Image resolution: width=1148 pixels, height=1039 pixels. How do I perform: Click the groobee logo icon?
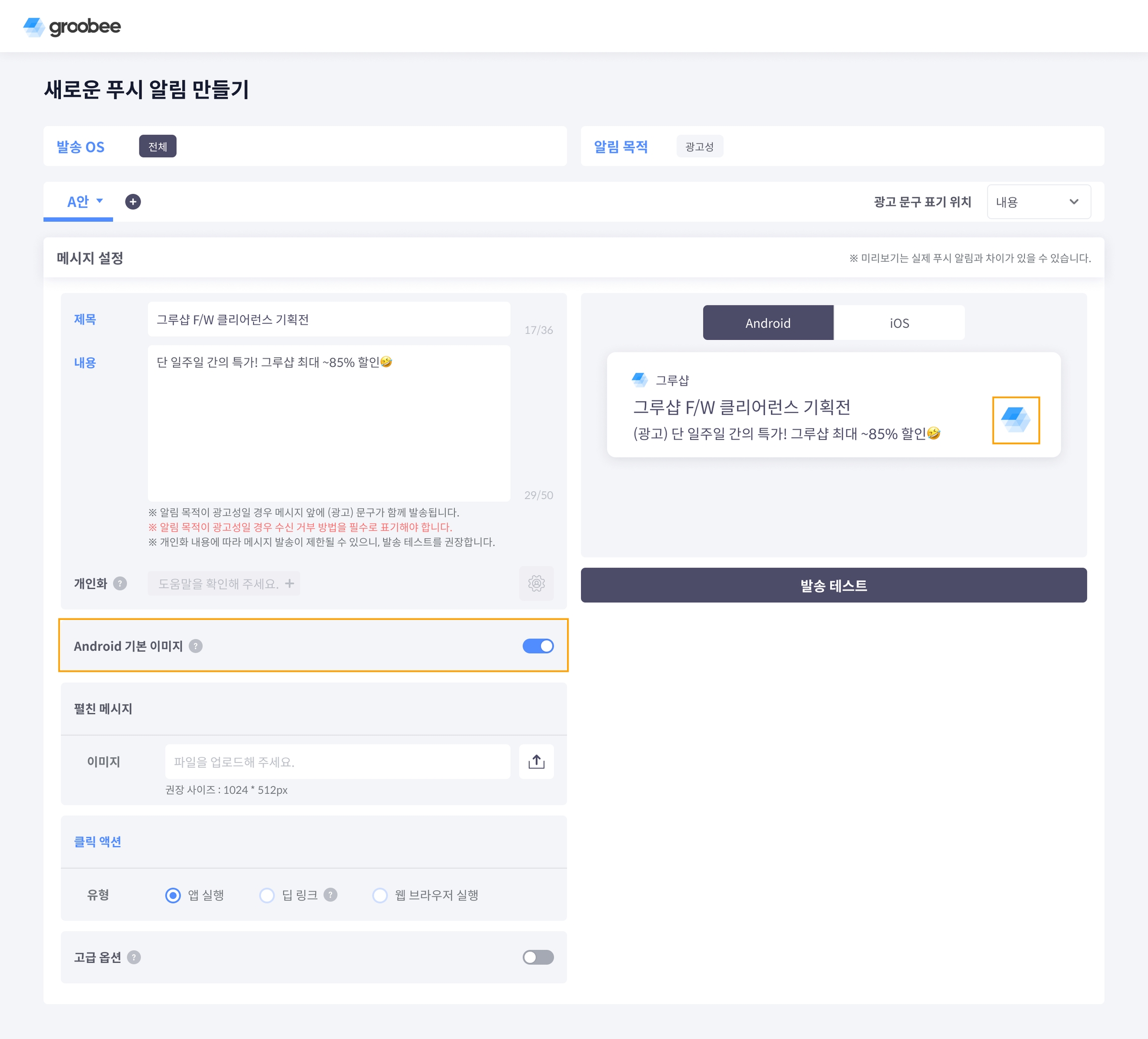(x=34, y=27)
